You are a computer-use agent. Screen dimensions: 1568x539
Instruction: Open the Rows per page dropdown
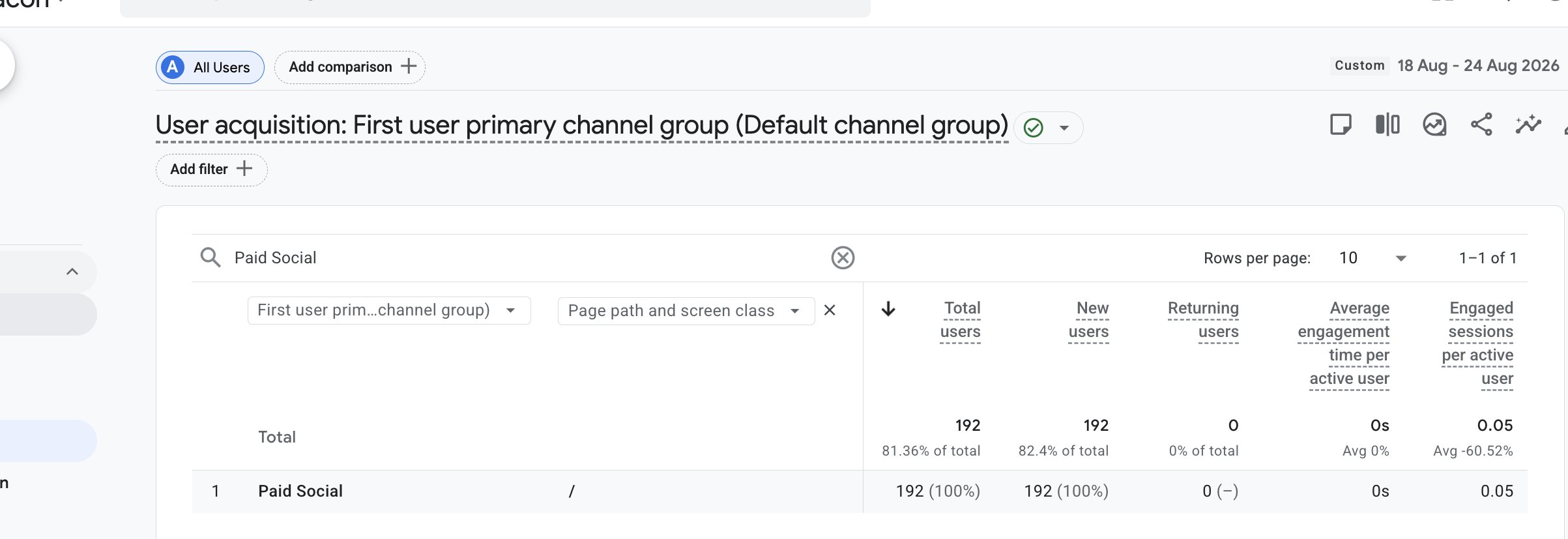1372,258
